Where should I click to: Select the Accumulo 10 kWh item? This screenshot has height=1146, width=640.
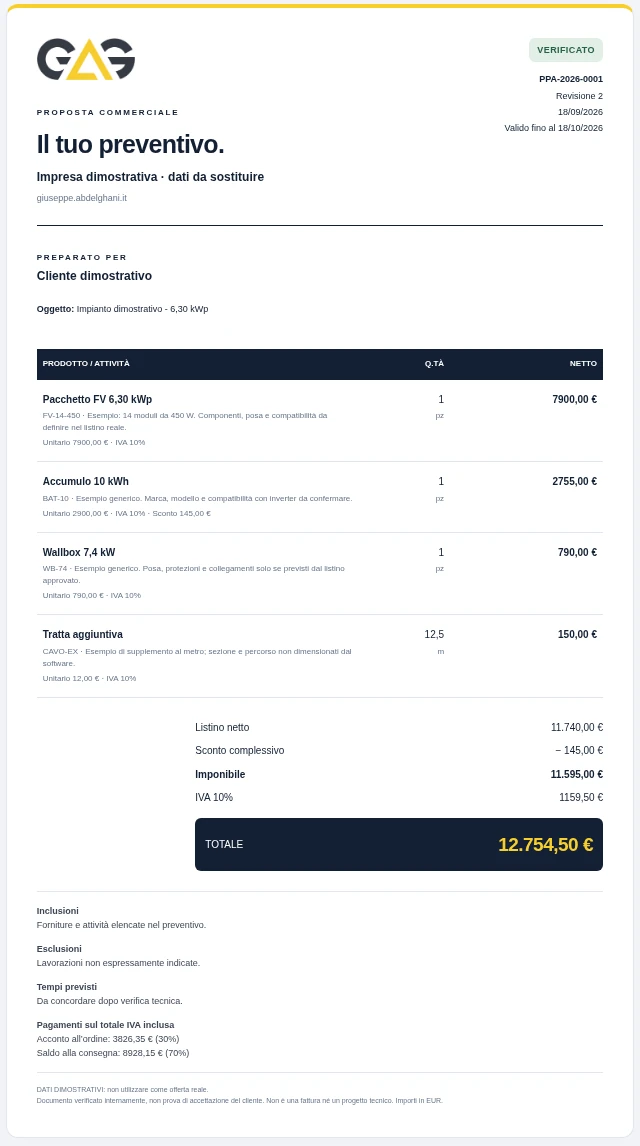point(320,497)
